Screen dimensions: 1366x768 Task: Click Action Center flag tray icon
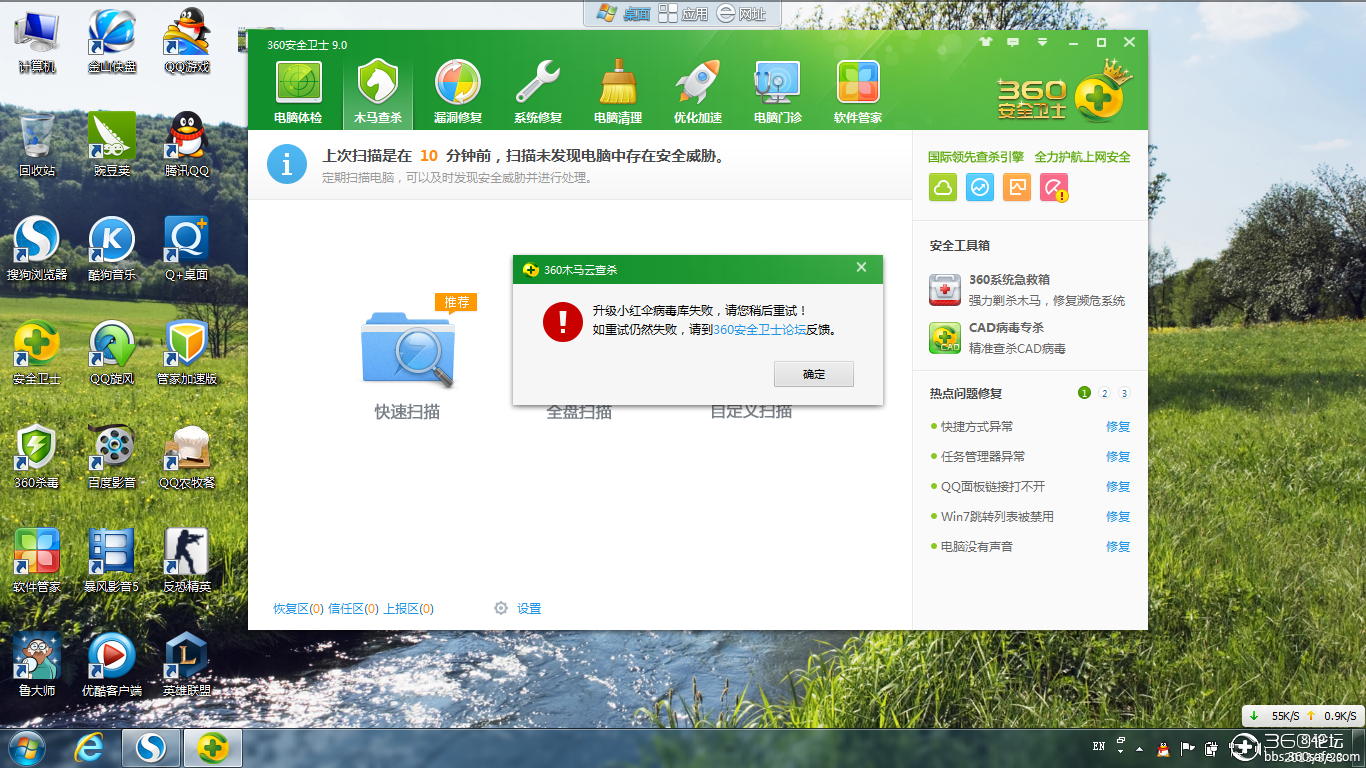[x=1189, y=747]
